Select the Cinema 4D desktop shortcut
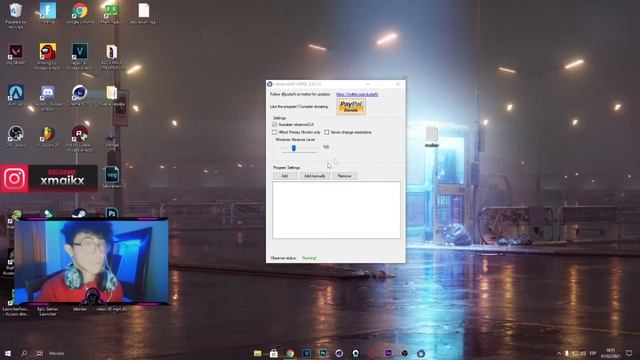The height and width of the screenshot is (360, 640). [x=80, y=95]
